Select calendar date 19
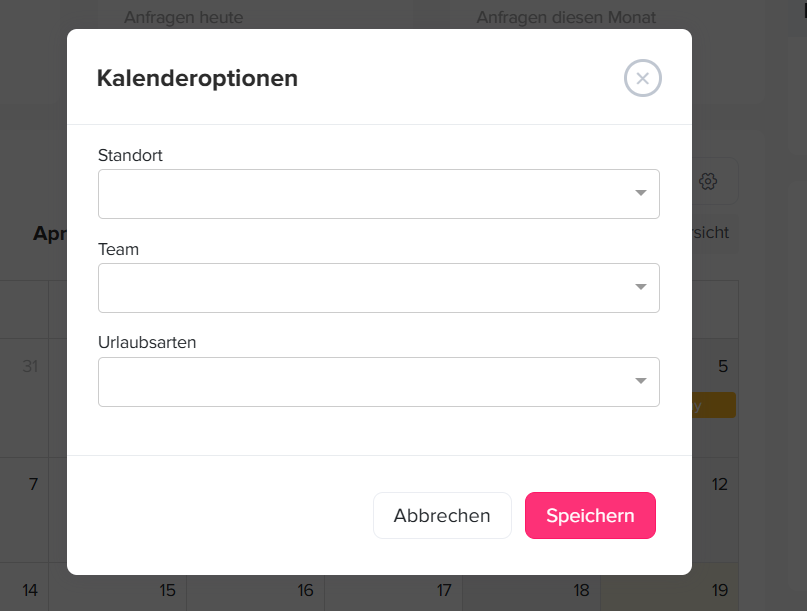Screen dimensions: 807x611 click(x=719, y=588)
